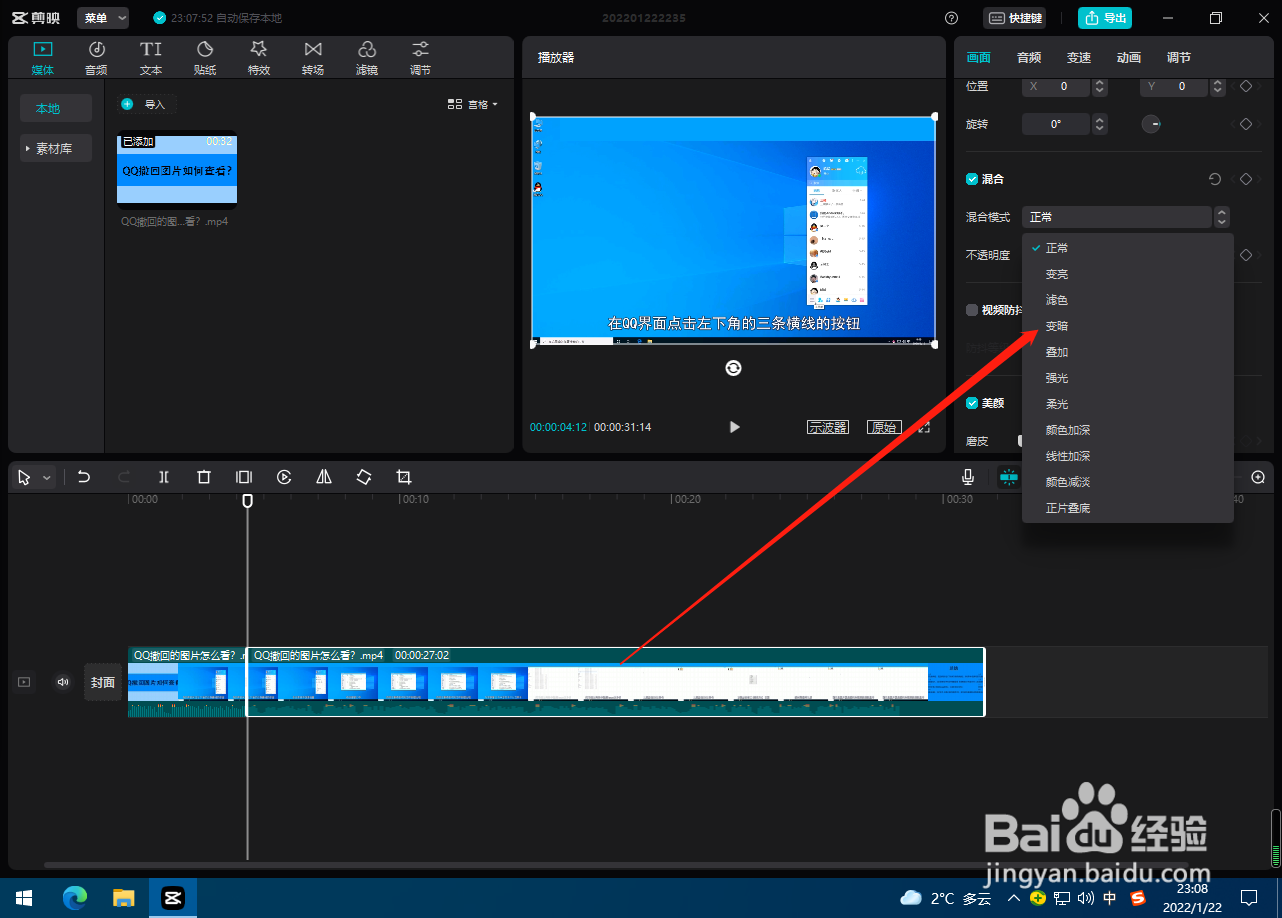
Task: Add keyframe diamond for 旋转 row
Action: (x=1246, y=124)
